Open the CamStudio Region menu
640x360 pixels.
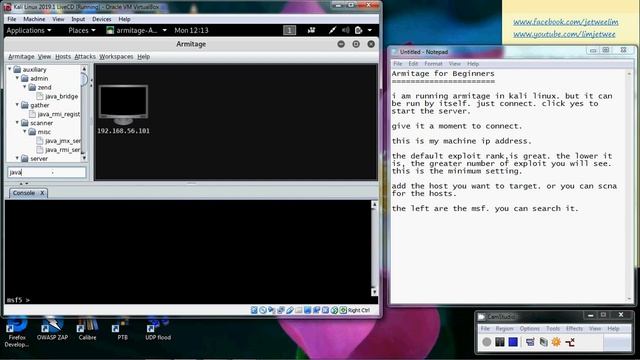tap(504, 329)
